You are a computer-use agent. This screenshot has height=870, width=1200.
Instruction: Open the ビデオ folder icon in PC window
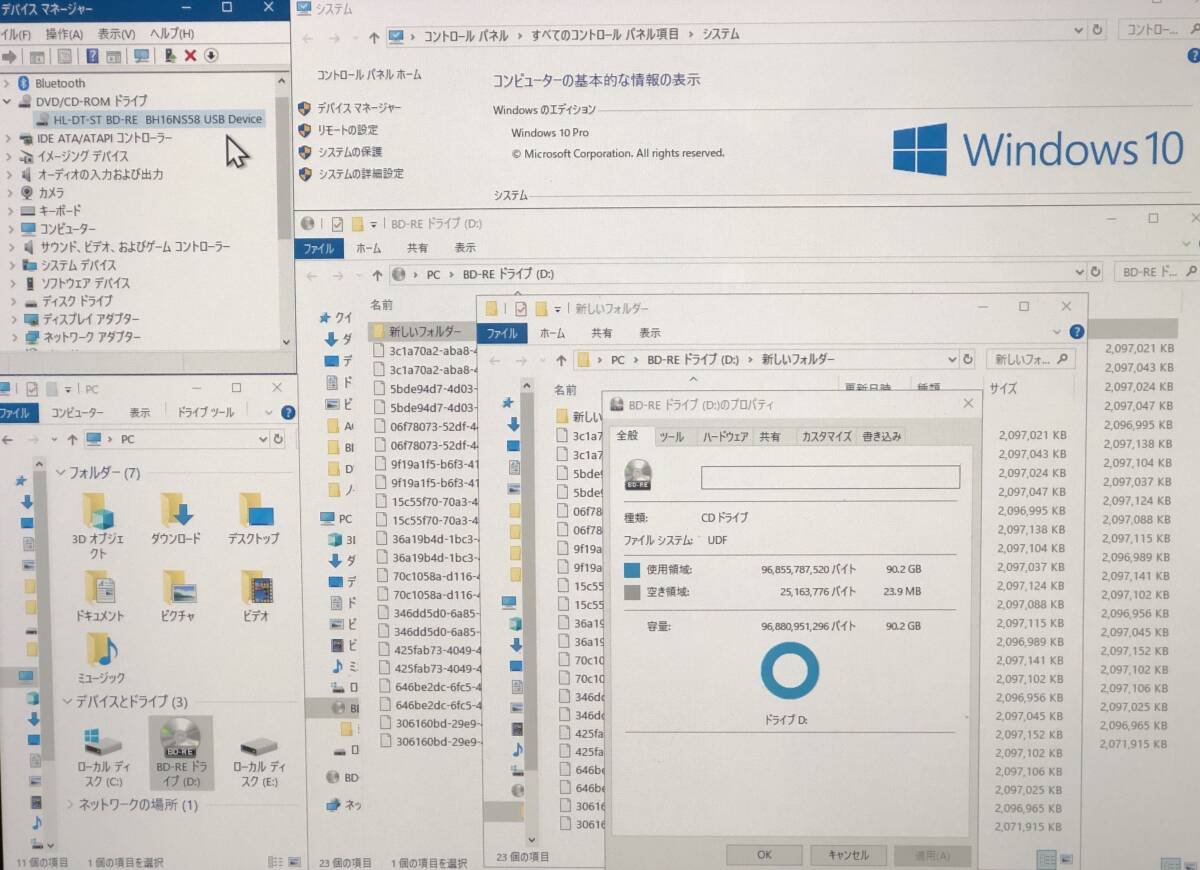point(256,588)
